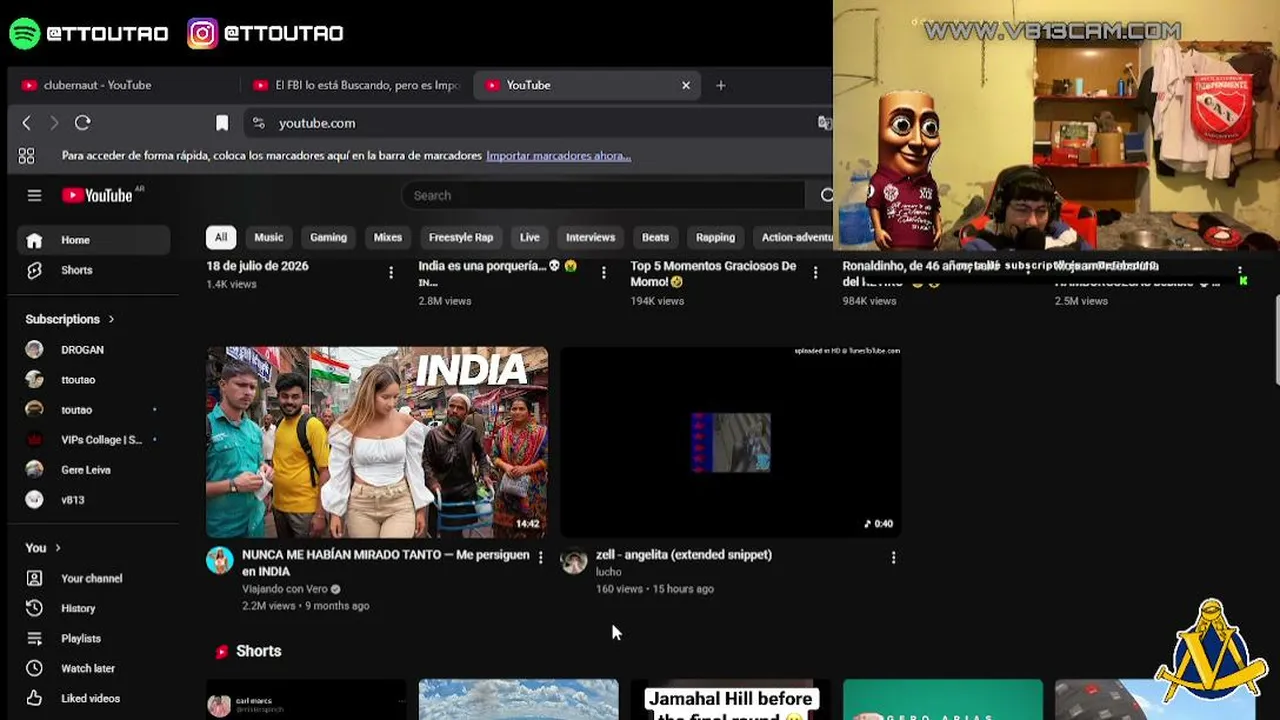Expand the Subscriptions section chevron

point(111,320)
